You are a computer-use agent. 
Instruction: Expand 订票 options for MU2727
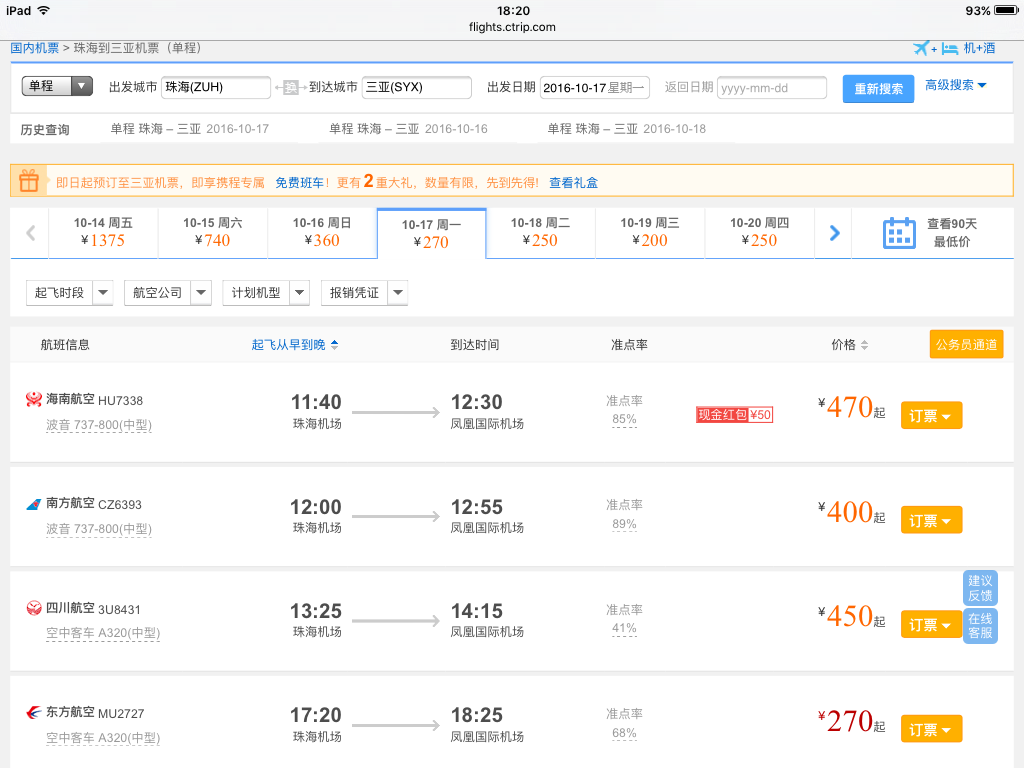tap(931, 729)
